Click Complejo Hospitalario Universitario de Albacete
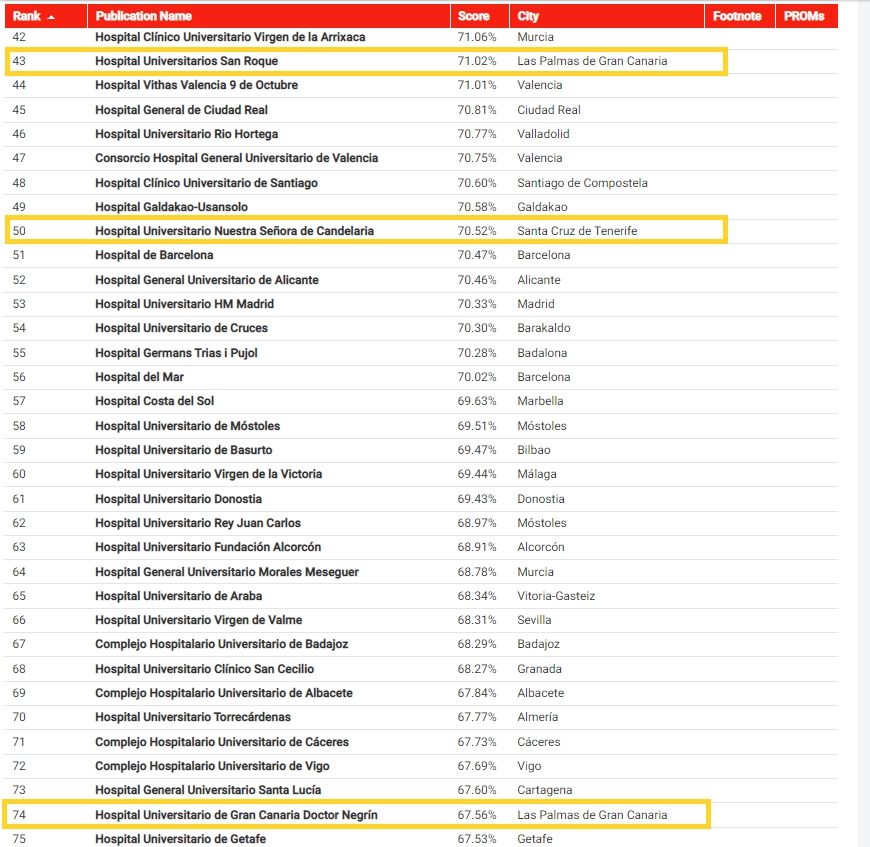The width and height of the screenshot is (870, 847). click(x=224, y=693)
